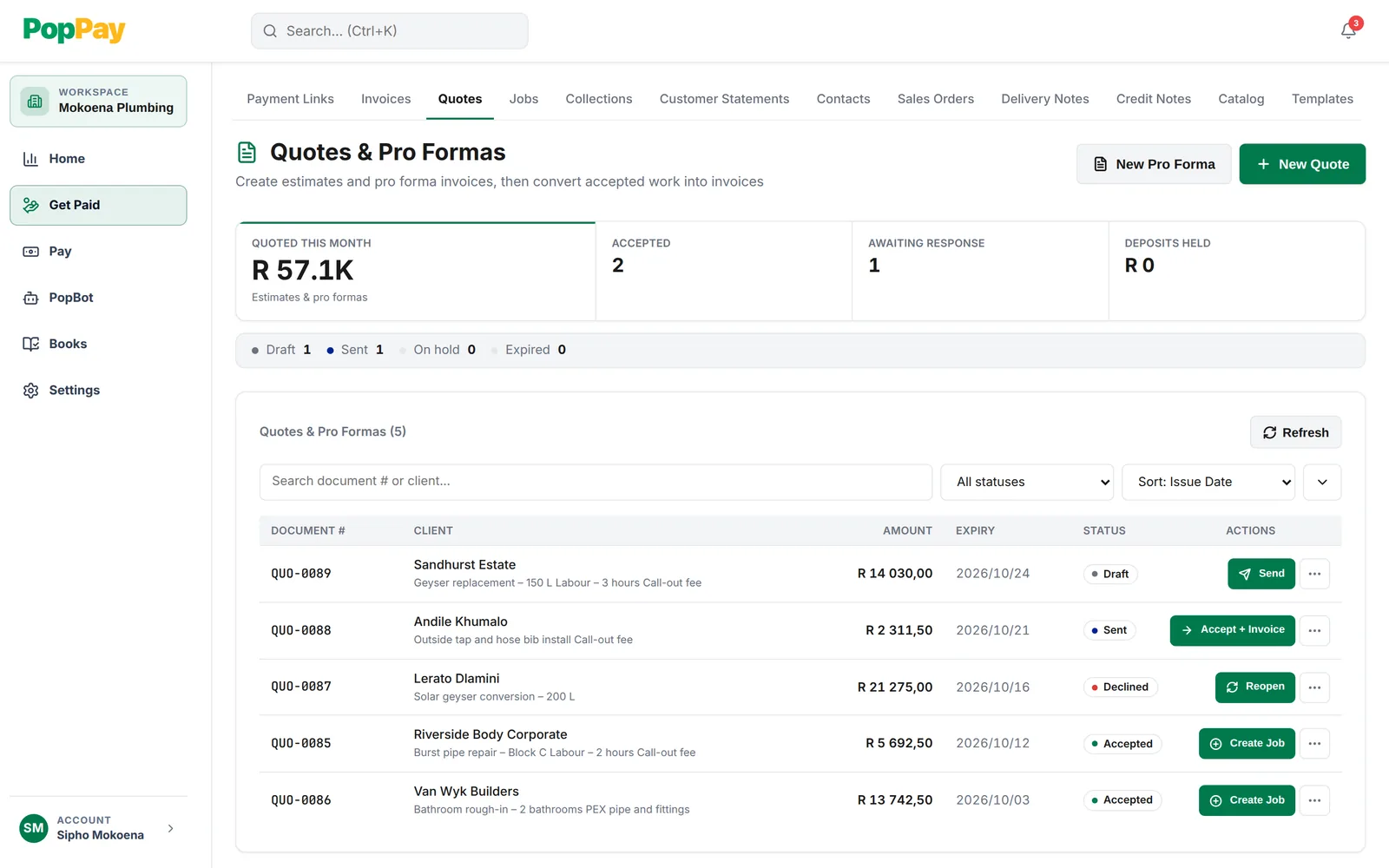Click the Pay banknote icon

click(x=30, y=252)
